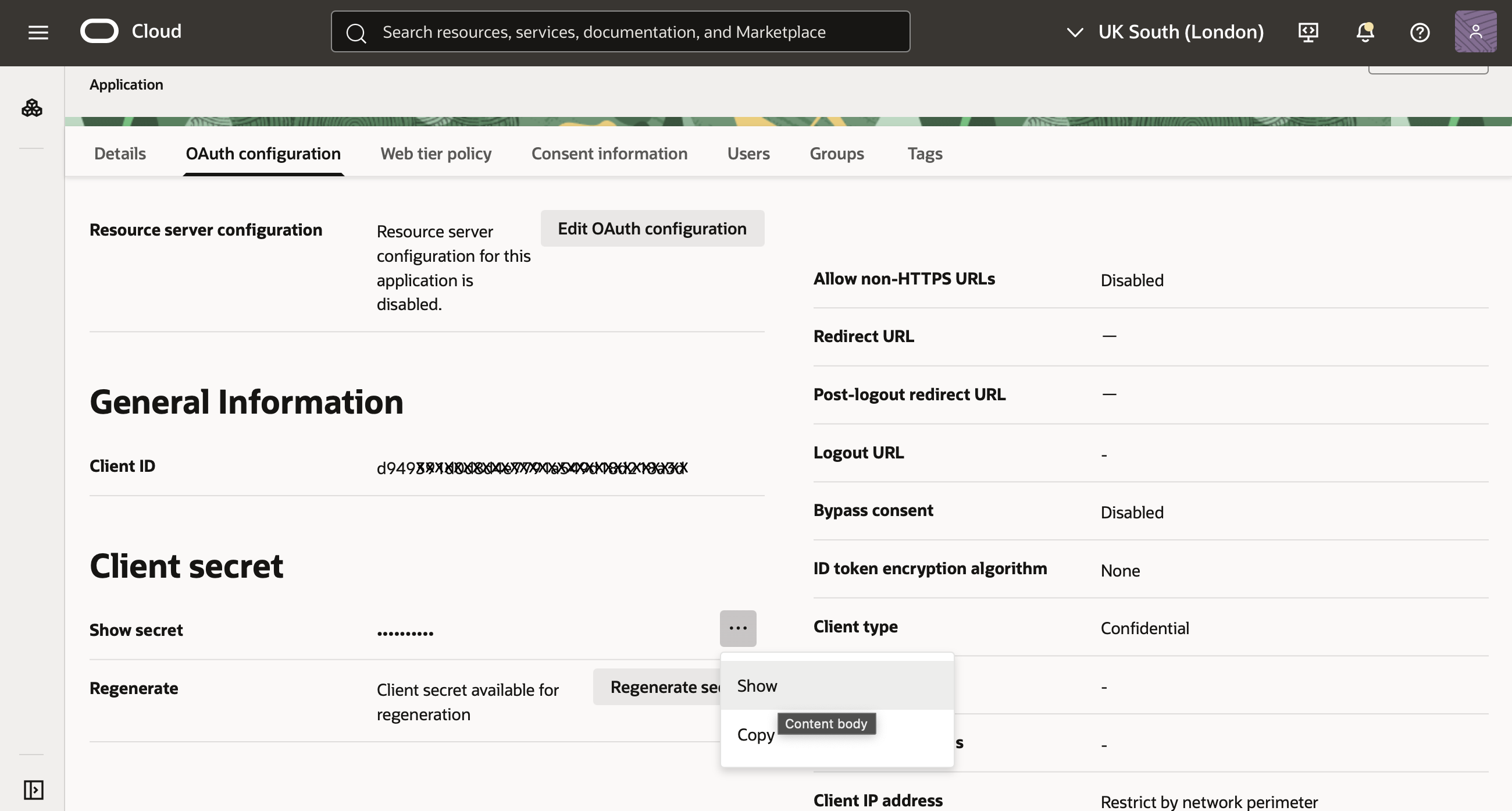
Task: Click the Application breadcrumb link
Action: [126, 84]
